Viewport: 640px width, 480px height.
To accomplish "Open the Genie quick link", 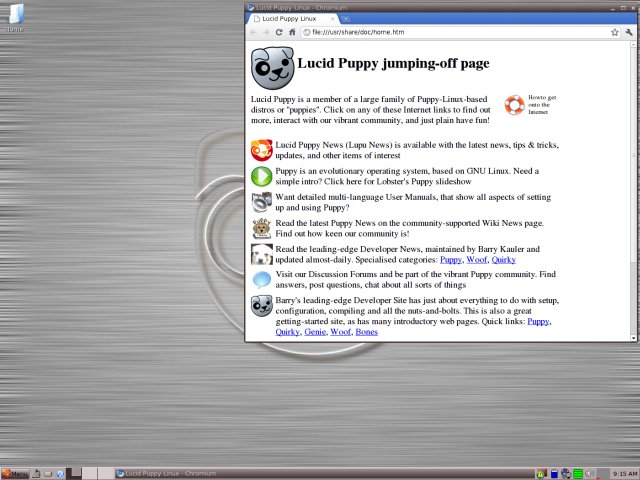I will click(315, 332).
